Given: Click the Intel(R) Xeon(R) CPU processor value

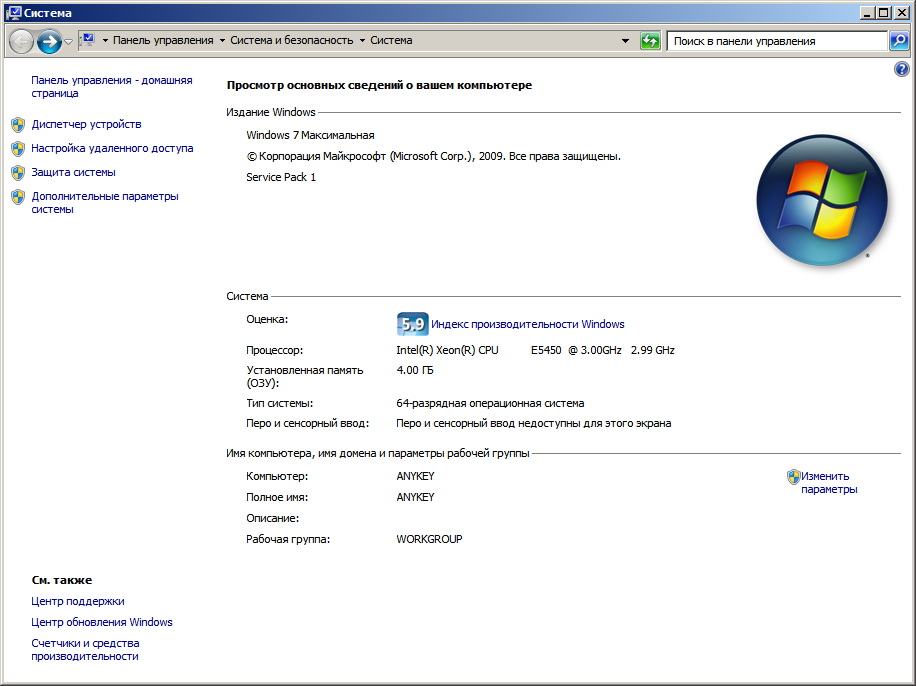Looking at the screenshot, I should 535,350.
